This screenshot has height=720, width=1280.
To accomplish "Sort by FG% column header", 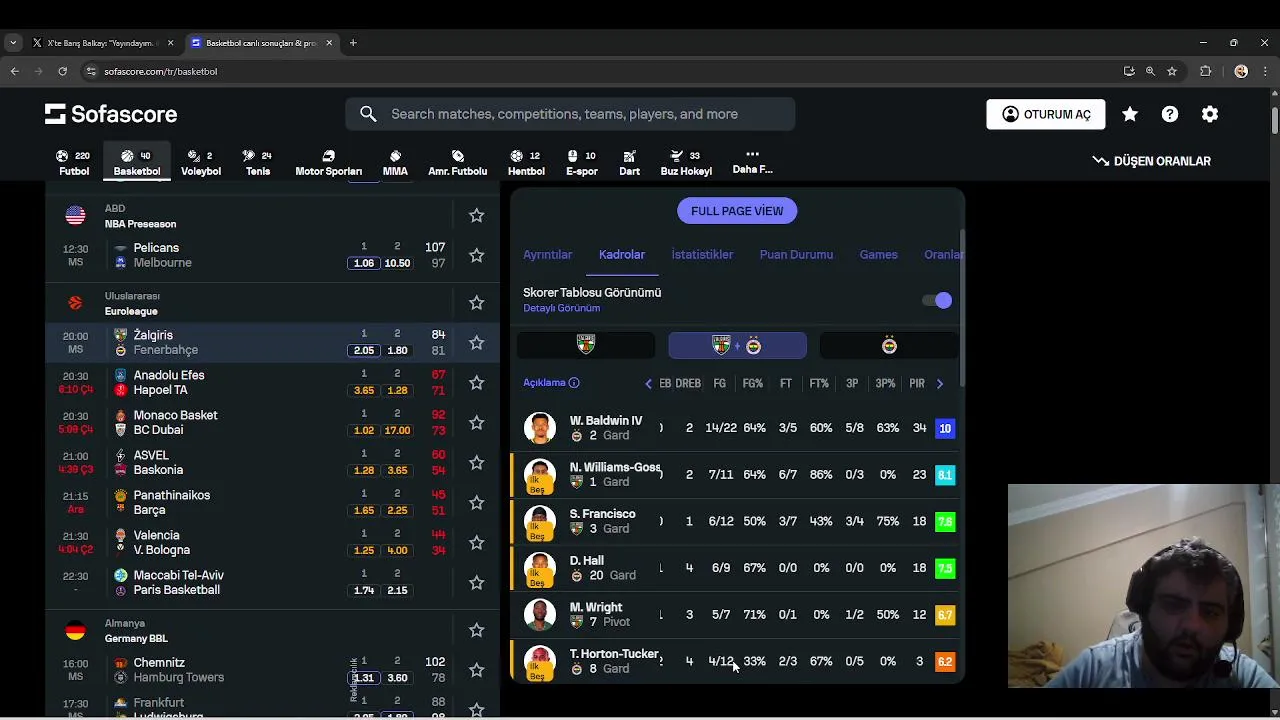I will click(x=753, y=383).
